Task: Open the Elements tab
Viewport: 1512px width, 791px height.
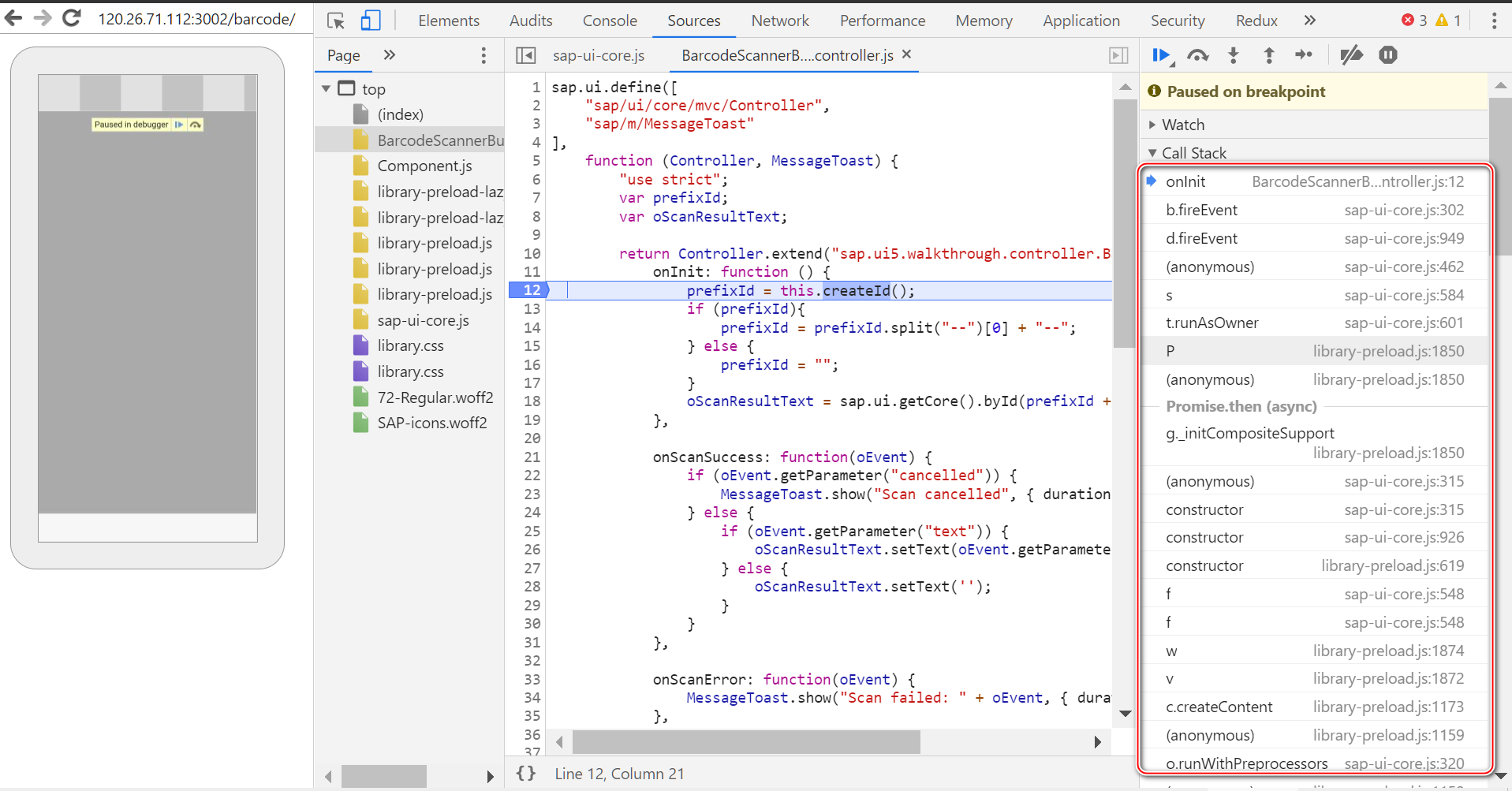Action: point(449,21)
